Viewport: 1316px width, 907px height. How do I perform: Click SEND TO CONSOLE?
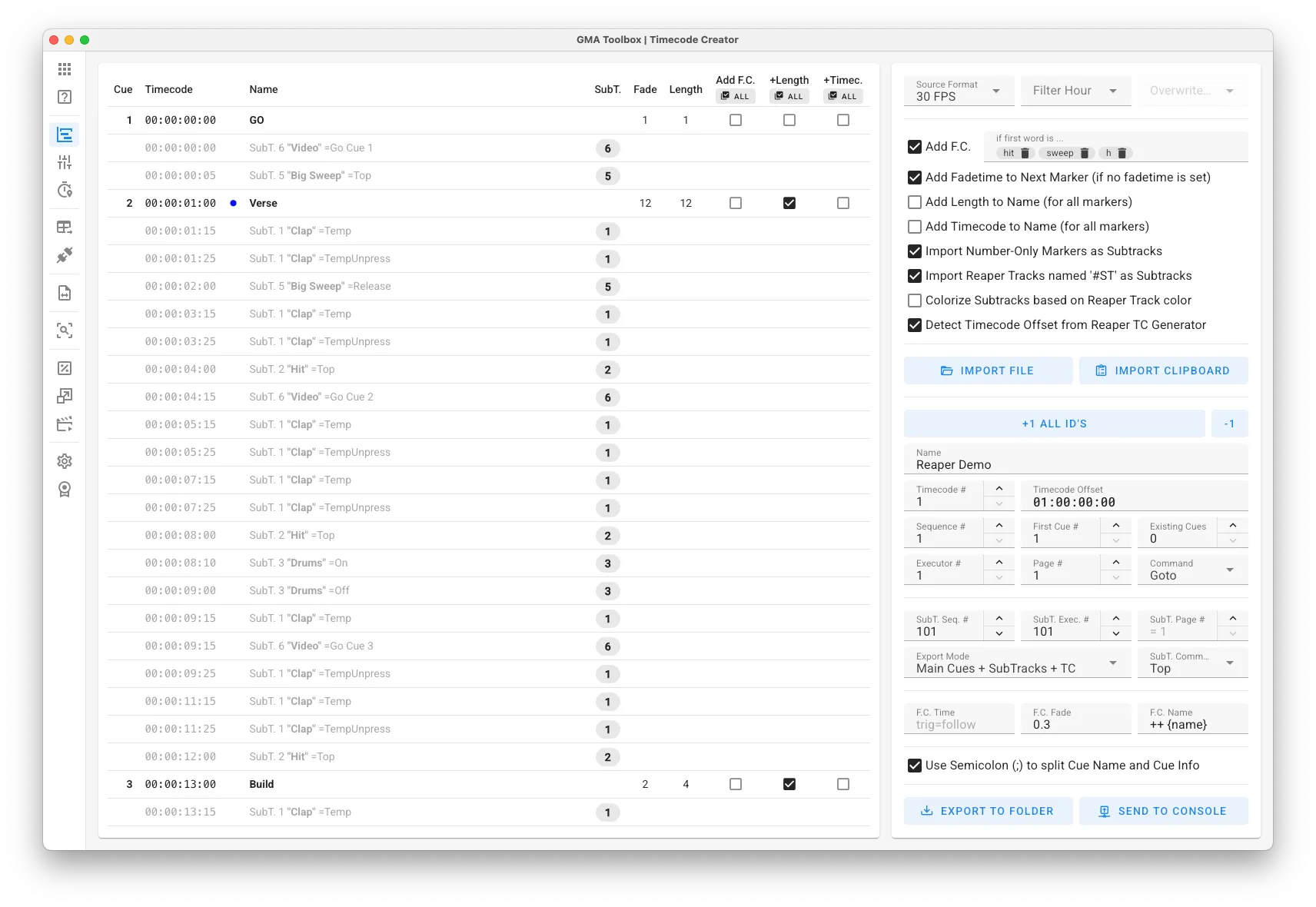[x=1164, y=810]
